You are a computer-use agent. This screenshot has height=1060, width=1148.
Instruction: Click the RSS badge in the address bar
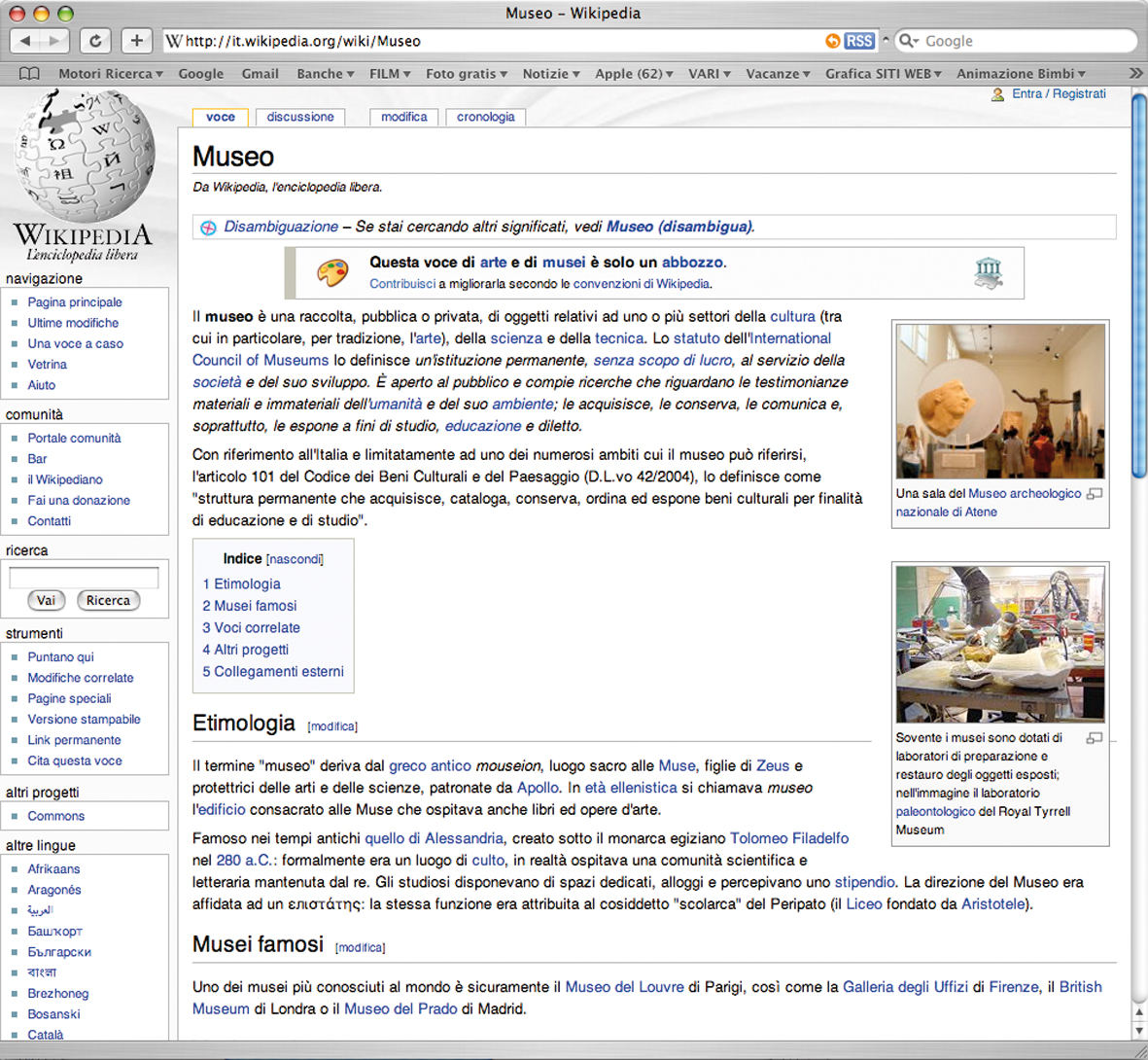point(858,41)
